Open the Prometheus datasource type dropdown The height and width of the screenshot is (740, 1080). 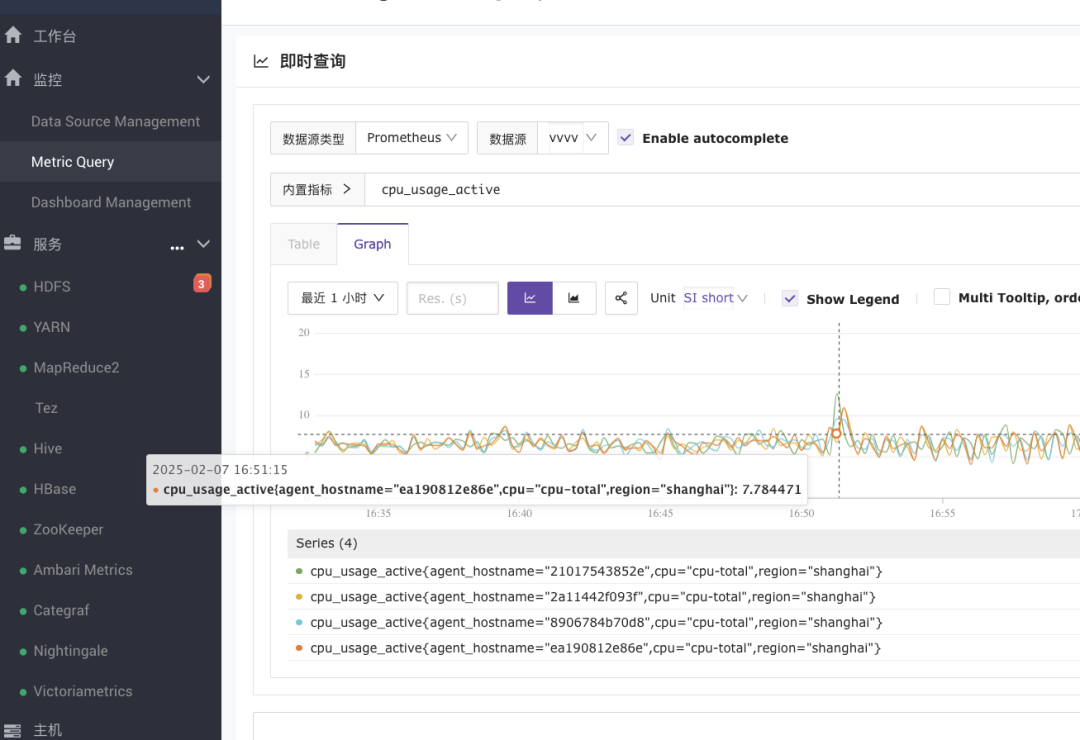(x=411, y=138)
